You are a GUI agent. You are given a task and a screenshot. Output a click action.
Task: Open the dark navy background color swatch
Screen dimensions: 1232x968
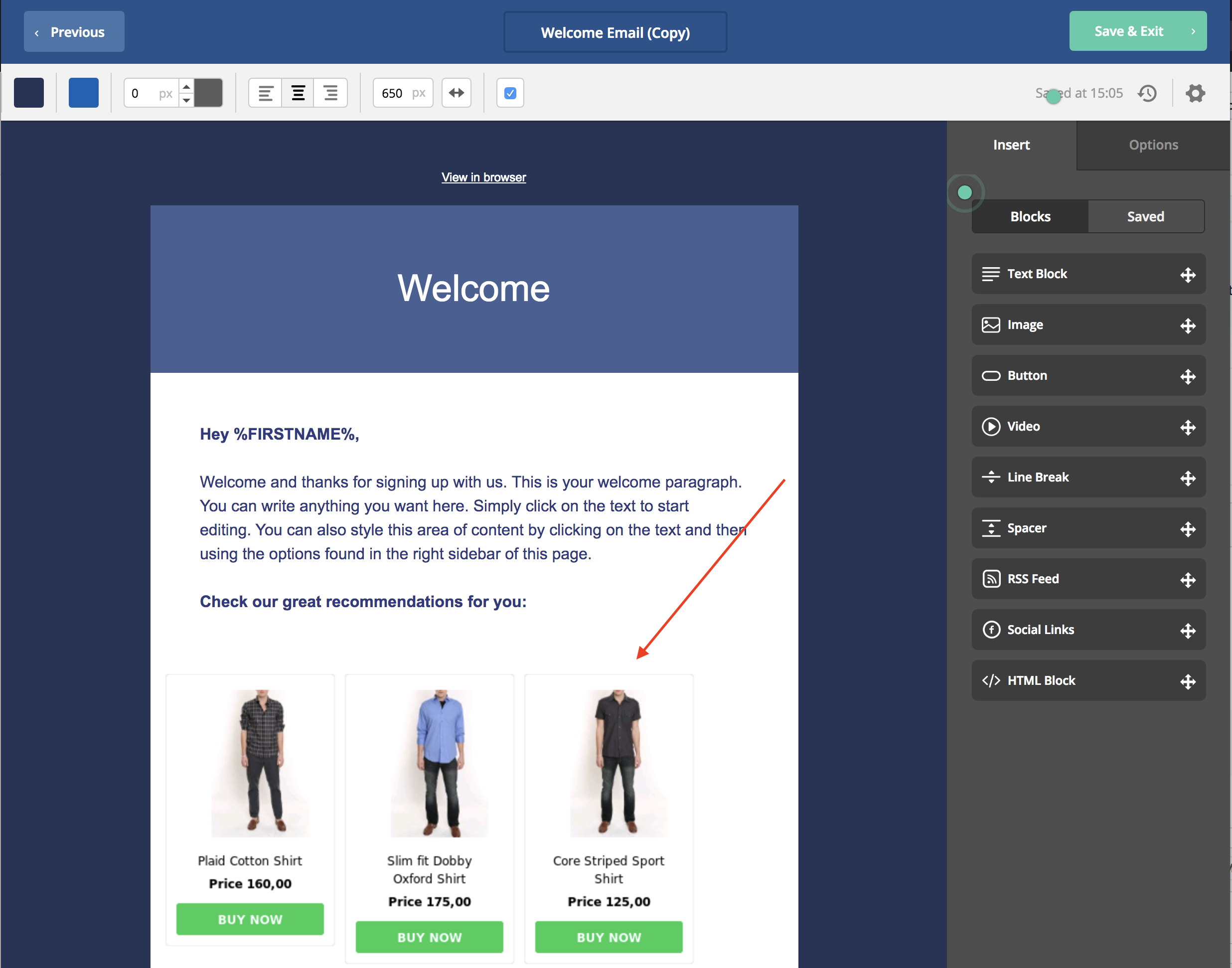point(29,93)
